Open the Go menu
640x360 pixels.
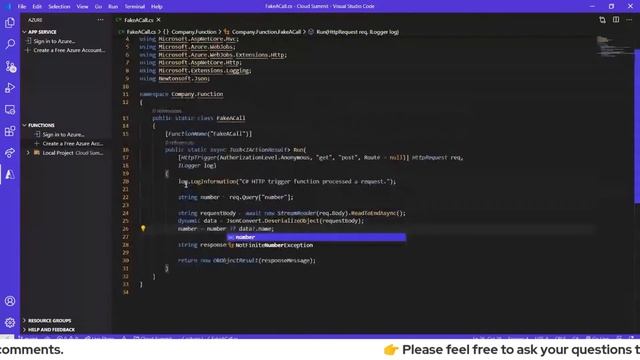(98, 6)
